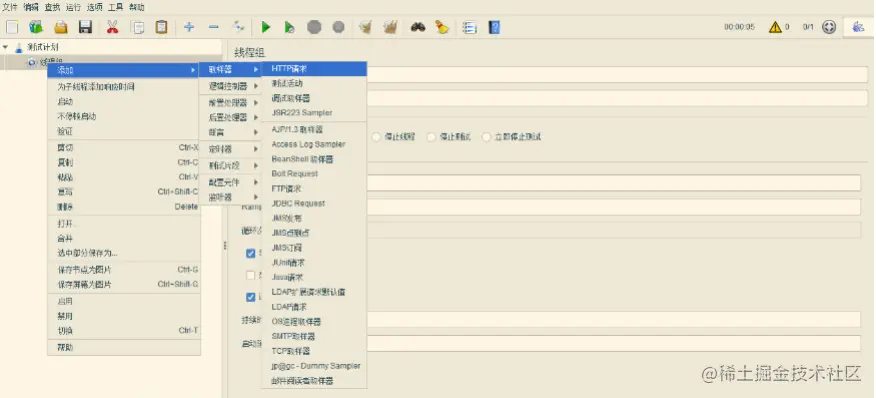
Task: Click the Reset Search brush icon
Action: 442,27
